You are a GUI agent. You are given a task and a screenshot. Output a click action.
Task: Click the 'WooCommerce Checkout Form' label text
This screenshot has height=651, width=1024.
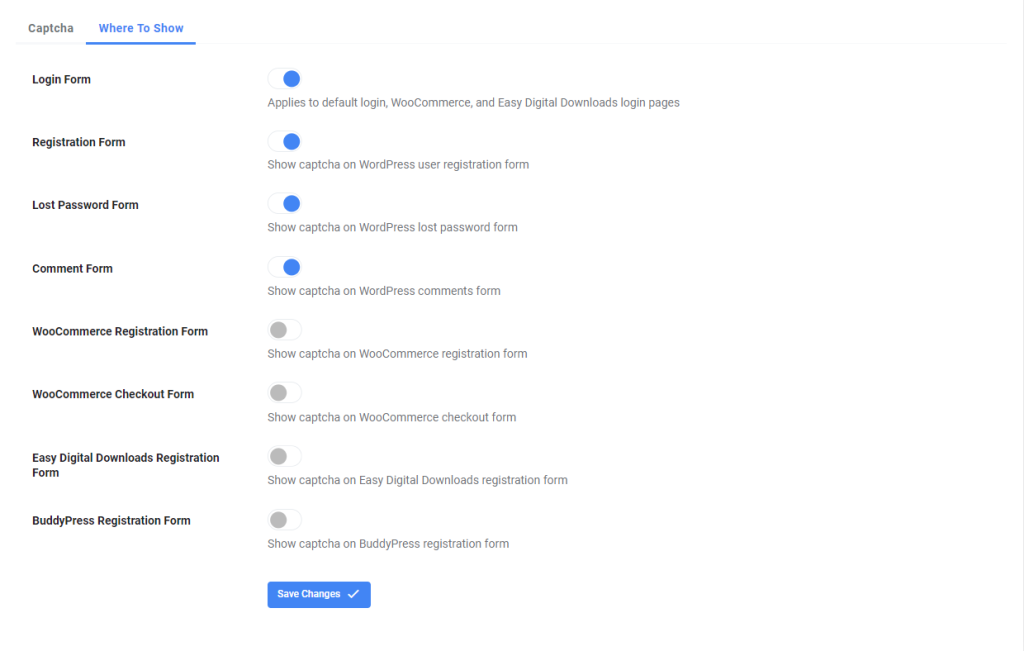click(x=113, y=394)
